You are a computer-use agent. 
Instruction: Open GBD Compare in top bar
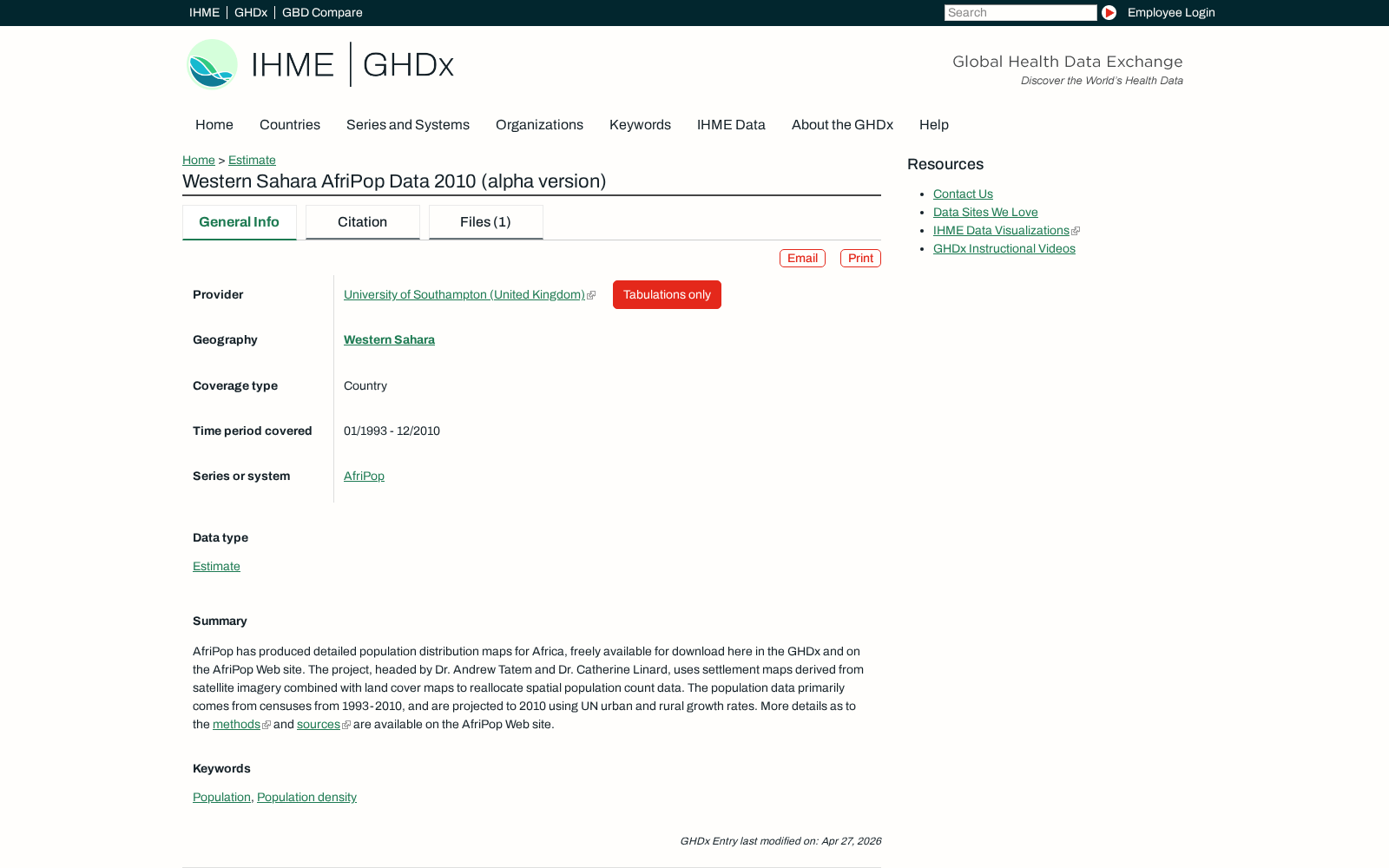322,12
